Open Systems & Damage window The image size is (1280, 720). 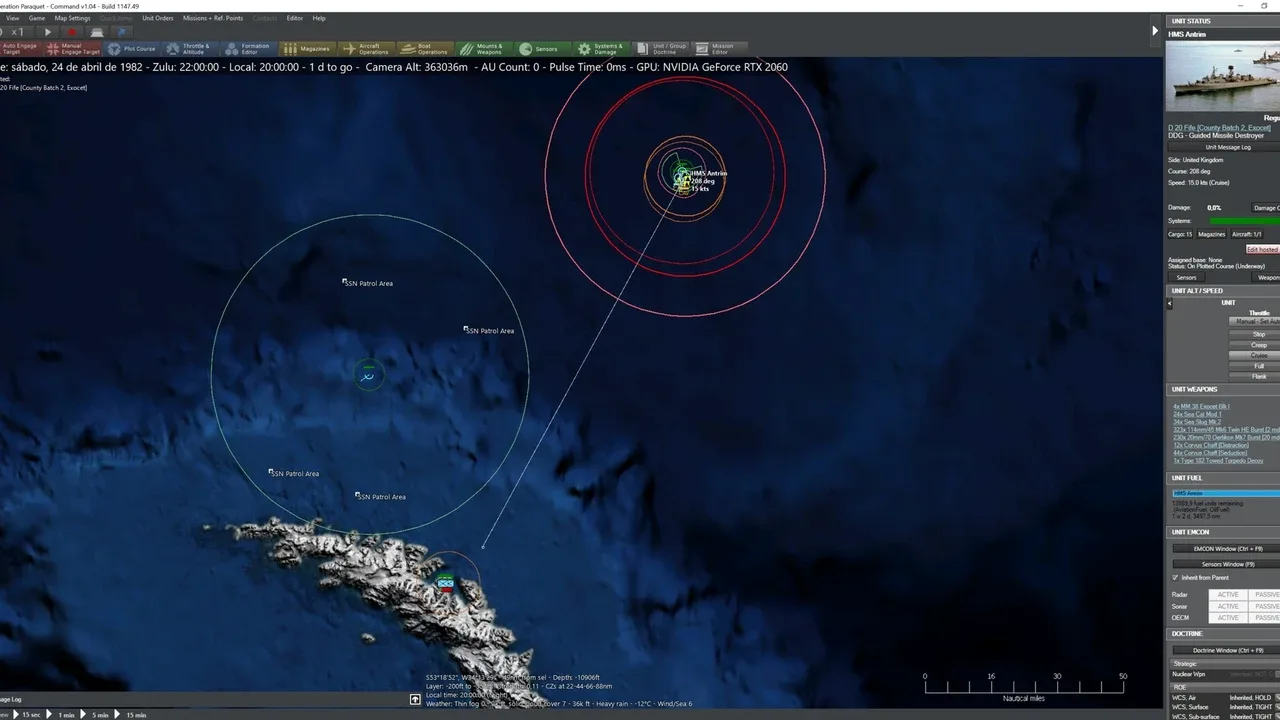coord(599,48)
